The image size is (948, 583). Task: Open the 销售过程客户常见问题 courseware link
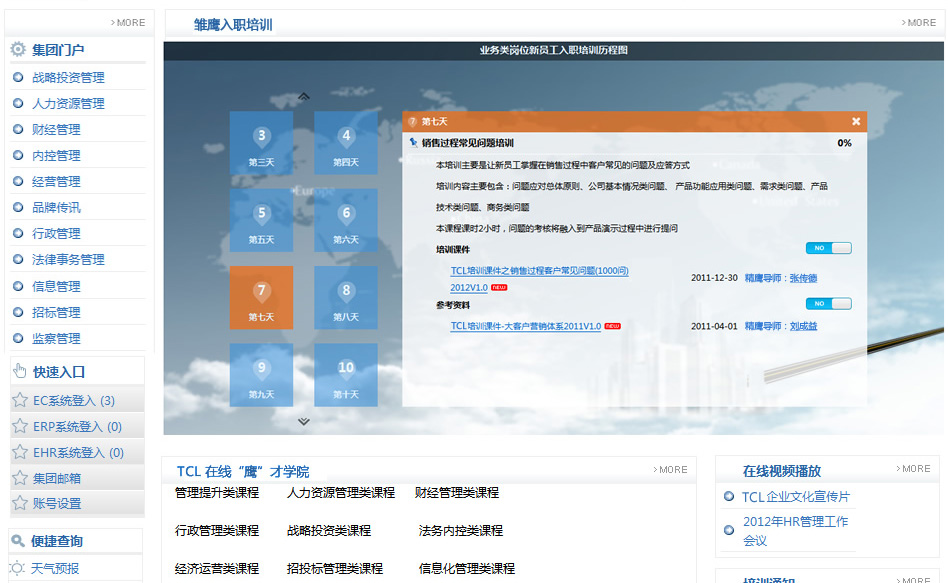click(x=539, y=278)
